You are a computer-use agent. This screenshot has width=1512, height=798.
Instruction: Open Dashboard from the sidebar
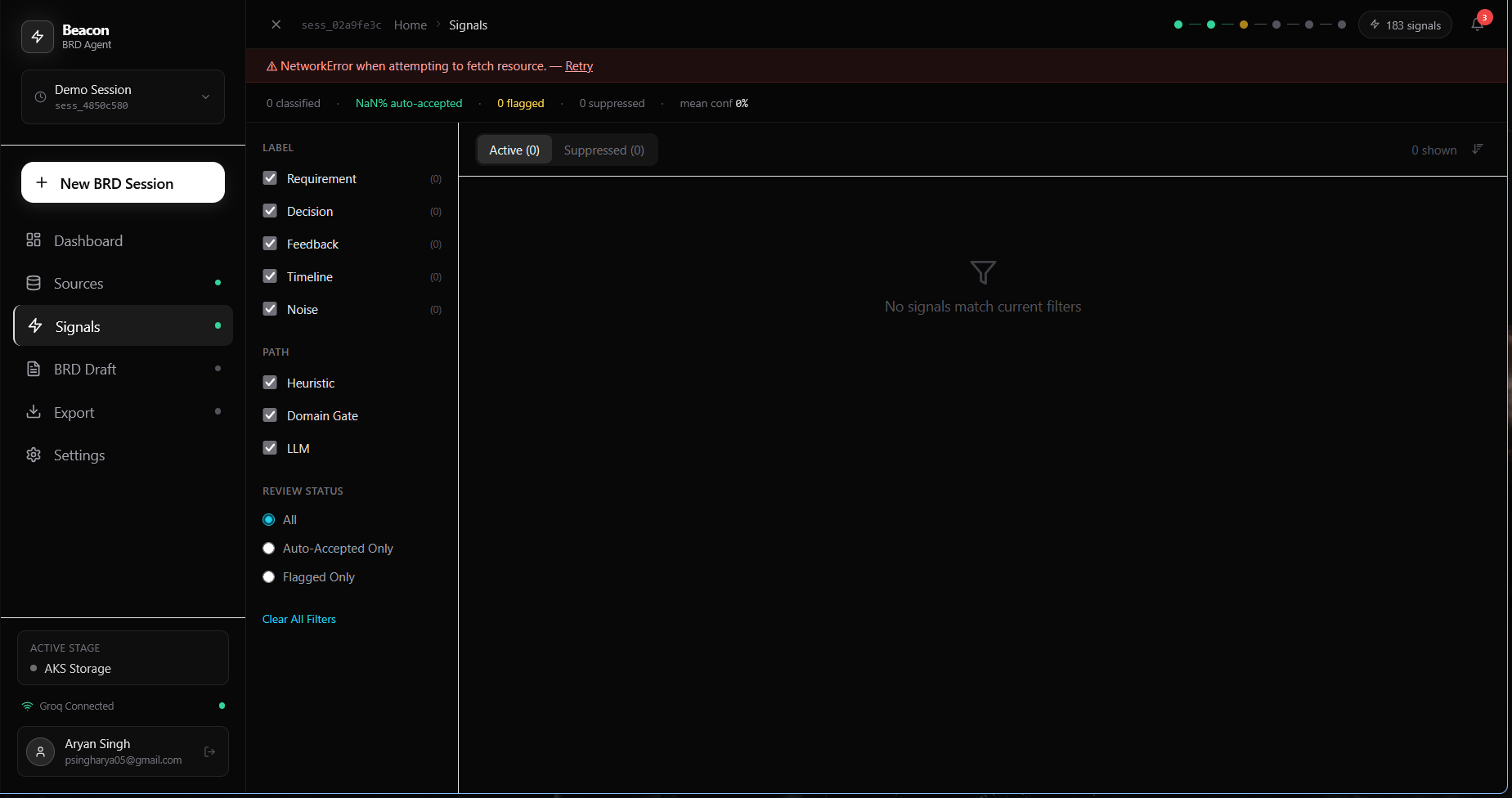[x=88, y=241]
